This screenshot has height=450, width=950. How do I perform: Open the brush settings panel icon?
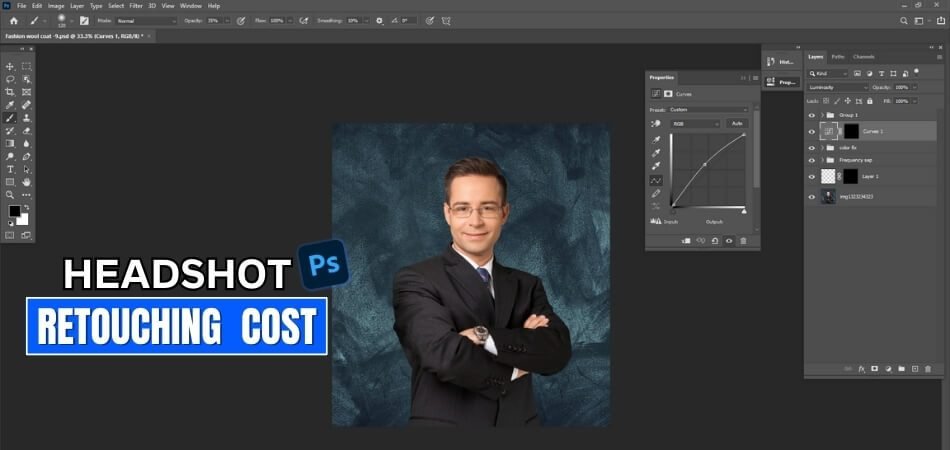tap(84, 21)
